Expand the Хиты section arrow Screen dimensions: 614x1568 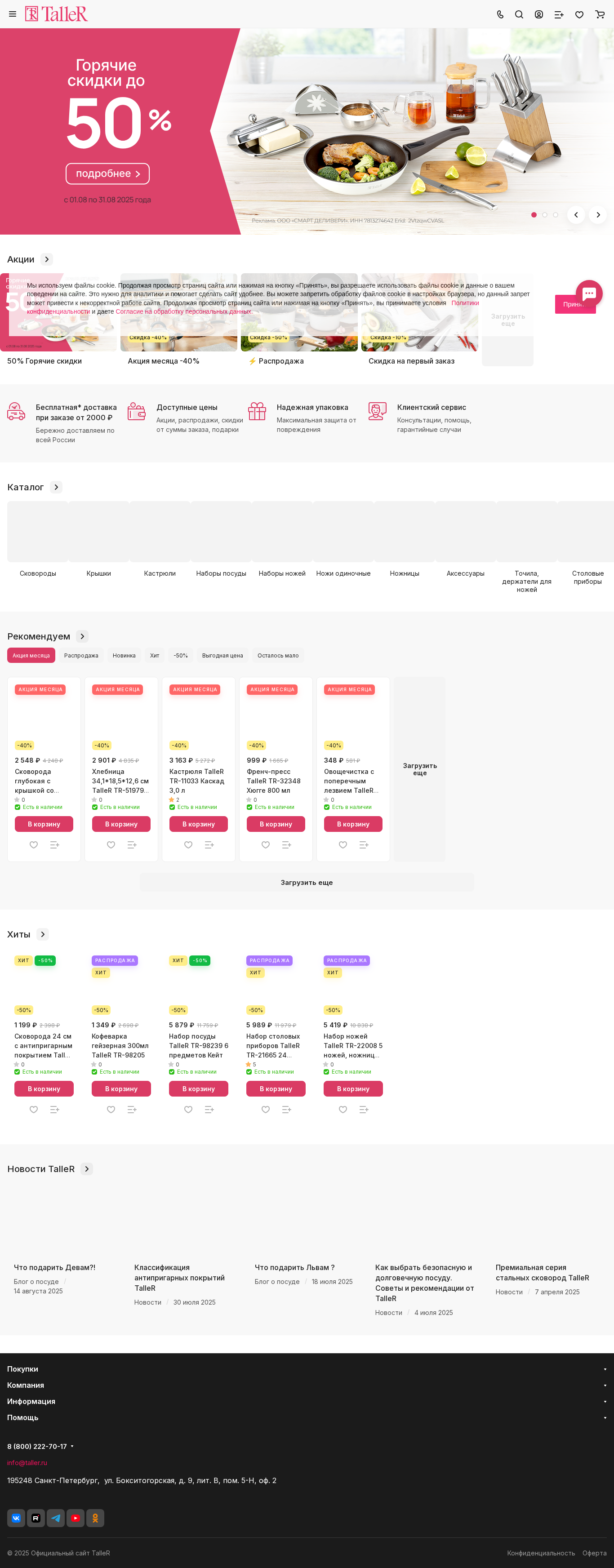point(43,934)
